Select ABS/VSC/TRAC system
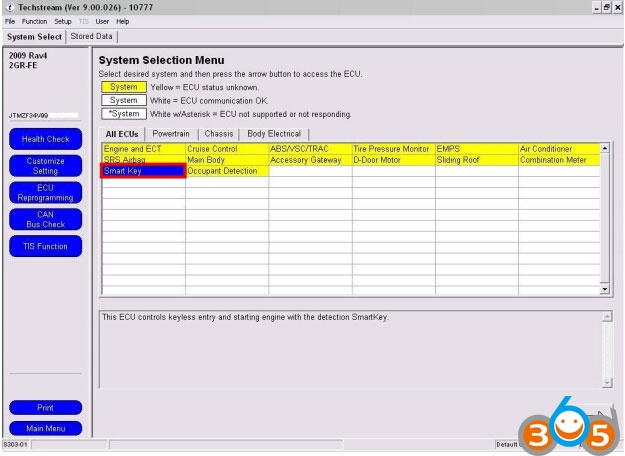Screen dimensions: 625x456 [x=310, y=149]
